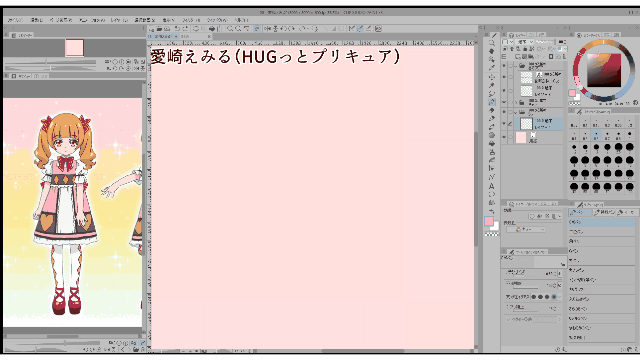Toggle the lock column box of the paper layer
640x360 pixels.
[510, 137]
